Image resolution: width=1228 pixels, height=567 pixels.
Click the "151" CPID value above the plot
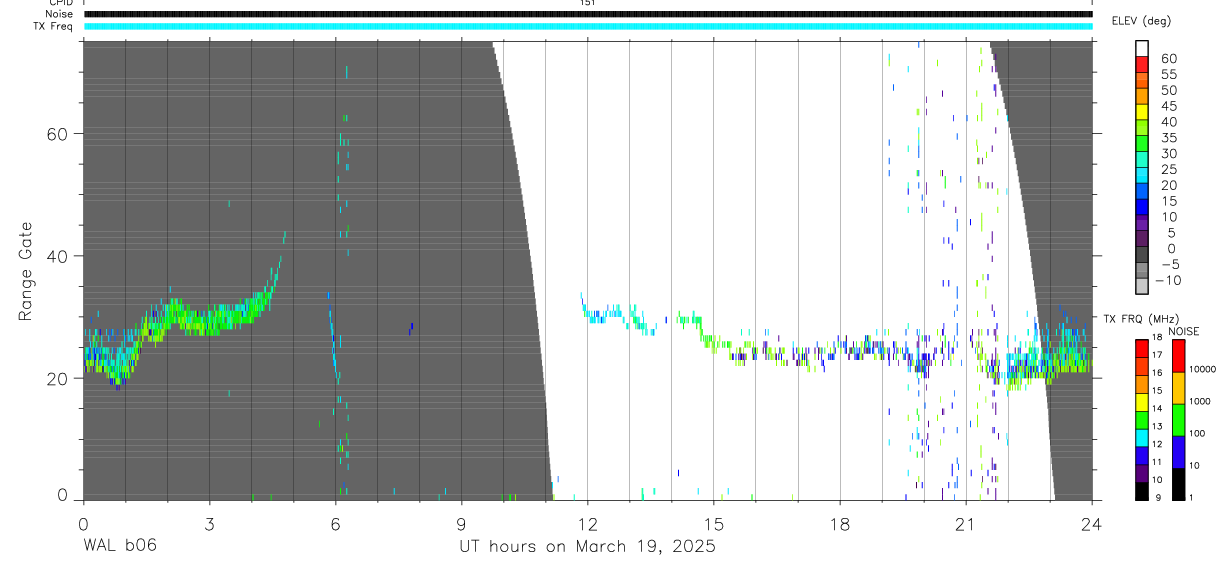[587, 3]
